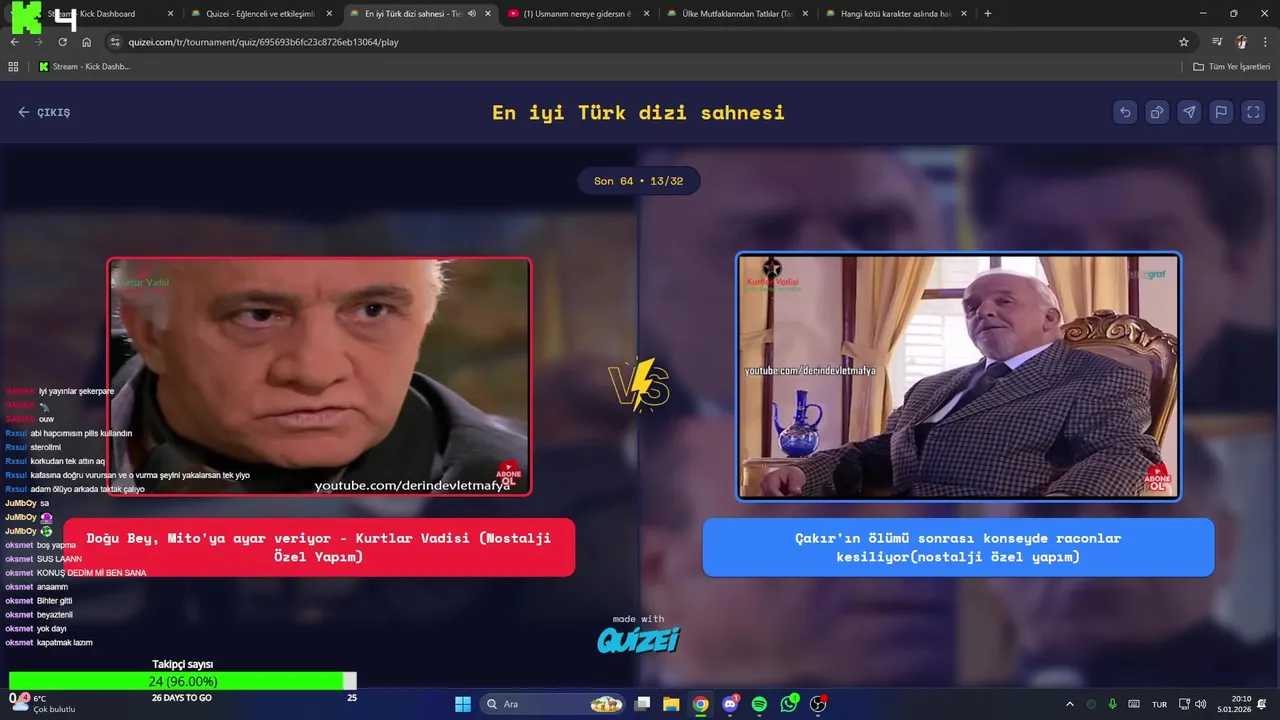Go to the browser home page
The image size is (1280, 720).
(87, 42)
